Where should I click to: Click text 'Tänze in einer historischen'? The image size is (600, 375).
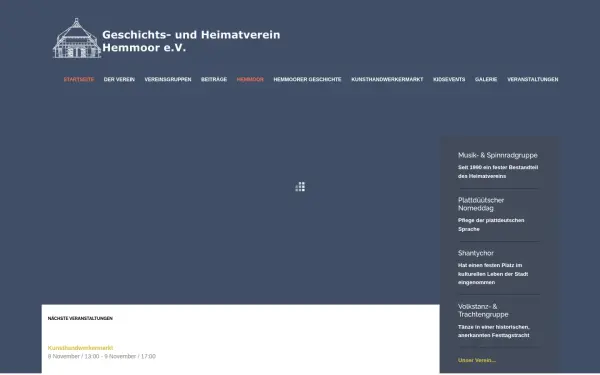(494, 327)
